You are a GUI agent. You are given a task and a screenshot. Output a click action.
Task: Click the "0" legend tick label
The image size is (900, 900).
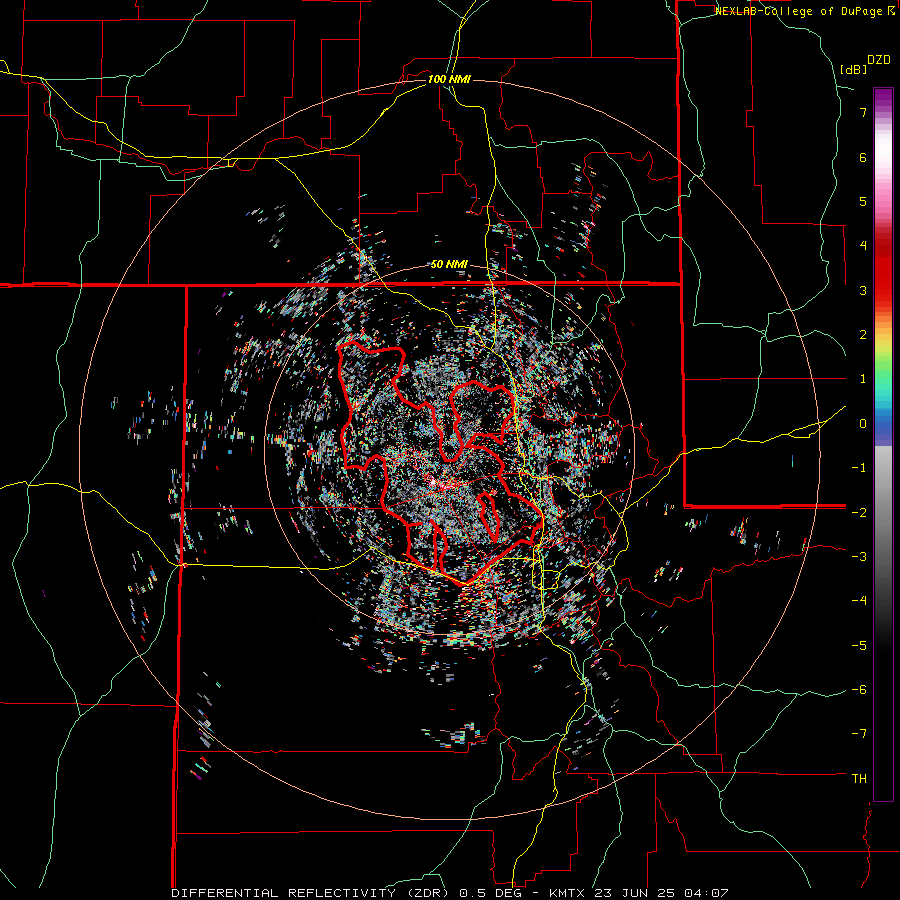863,424
